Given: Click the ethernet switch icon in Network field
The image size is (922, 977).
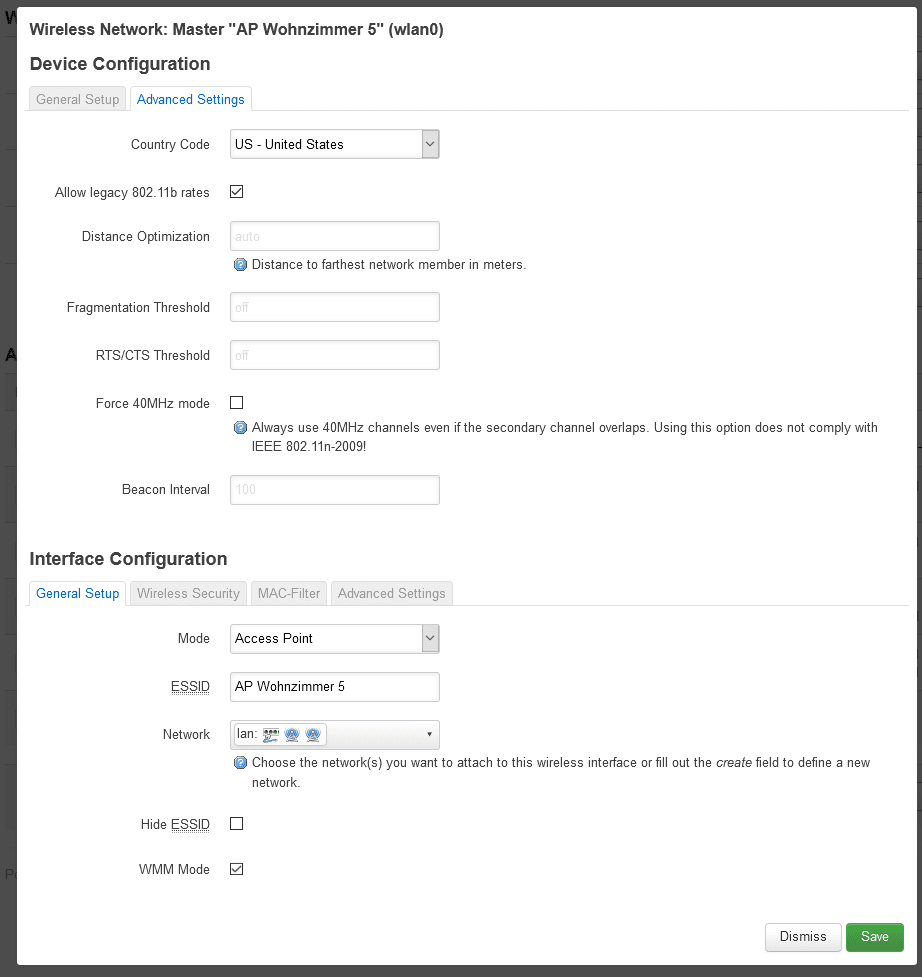Looking at the screenshot, I should 271,735.
